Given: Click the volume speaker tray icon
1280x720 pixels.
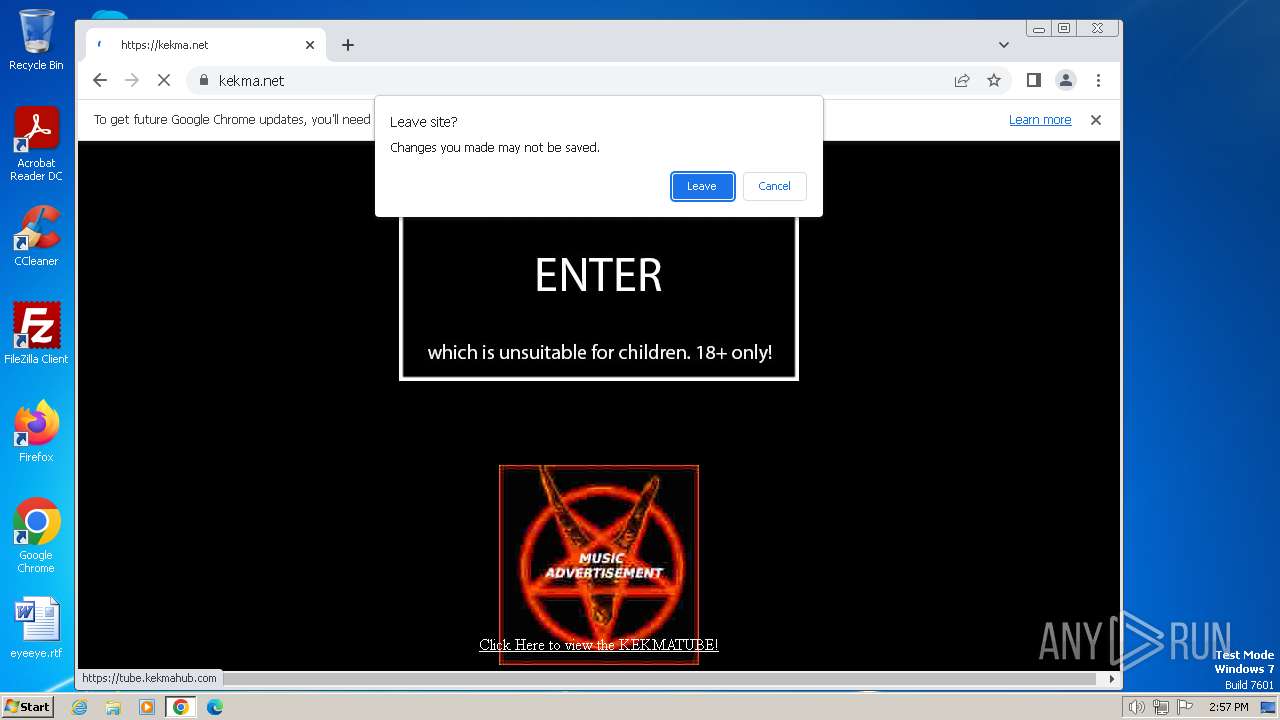Looking at the screenshot, I should click(x=1136, y=707).
